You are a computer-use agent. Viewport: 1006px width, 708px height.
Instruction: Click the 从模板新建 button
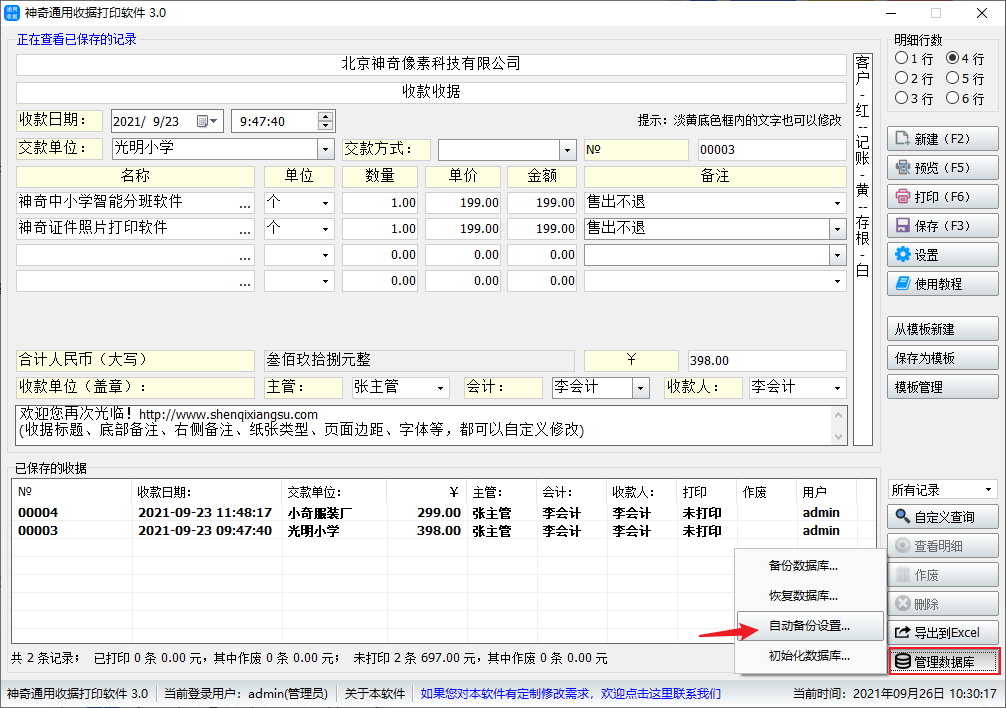point(942,329)
